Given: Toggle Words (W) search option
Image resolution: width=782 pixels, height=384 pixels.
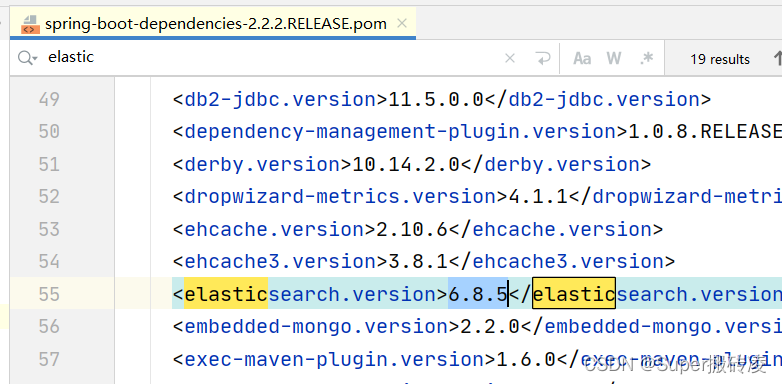Looking at the screenshot, I should [614, 58].
